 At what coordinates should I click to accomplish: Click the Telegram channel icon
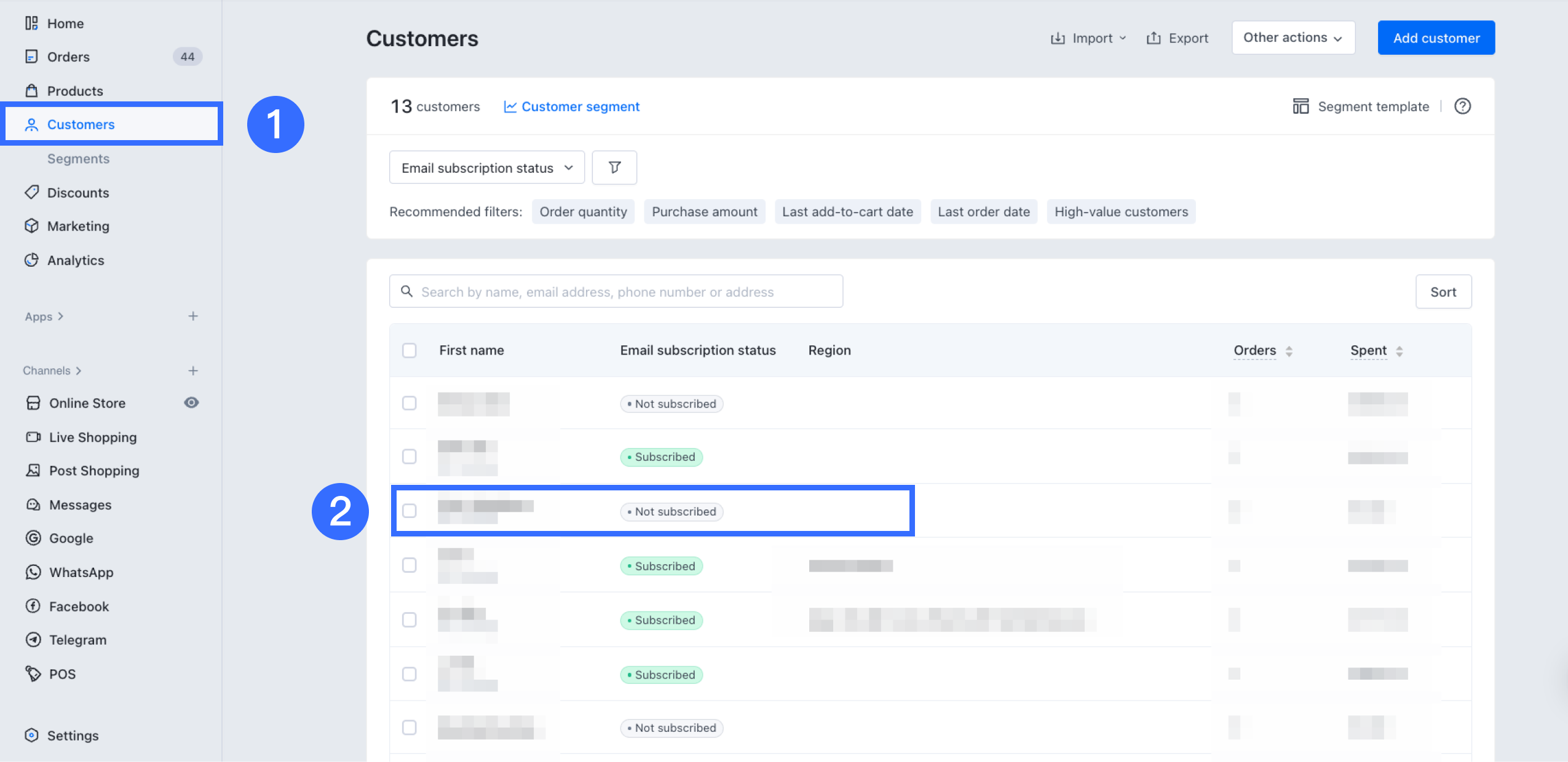tap(33, 640)
